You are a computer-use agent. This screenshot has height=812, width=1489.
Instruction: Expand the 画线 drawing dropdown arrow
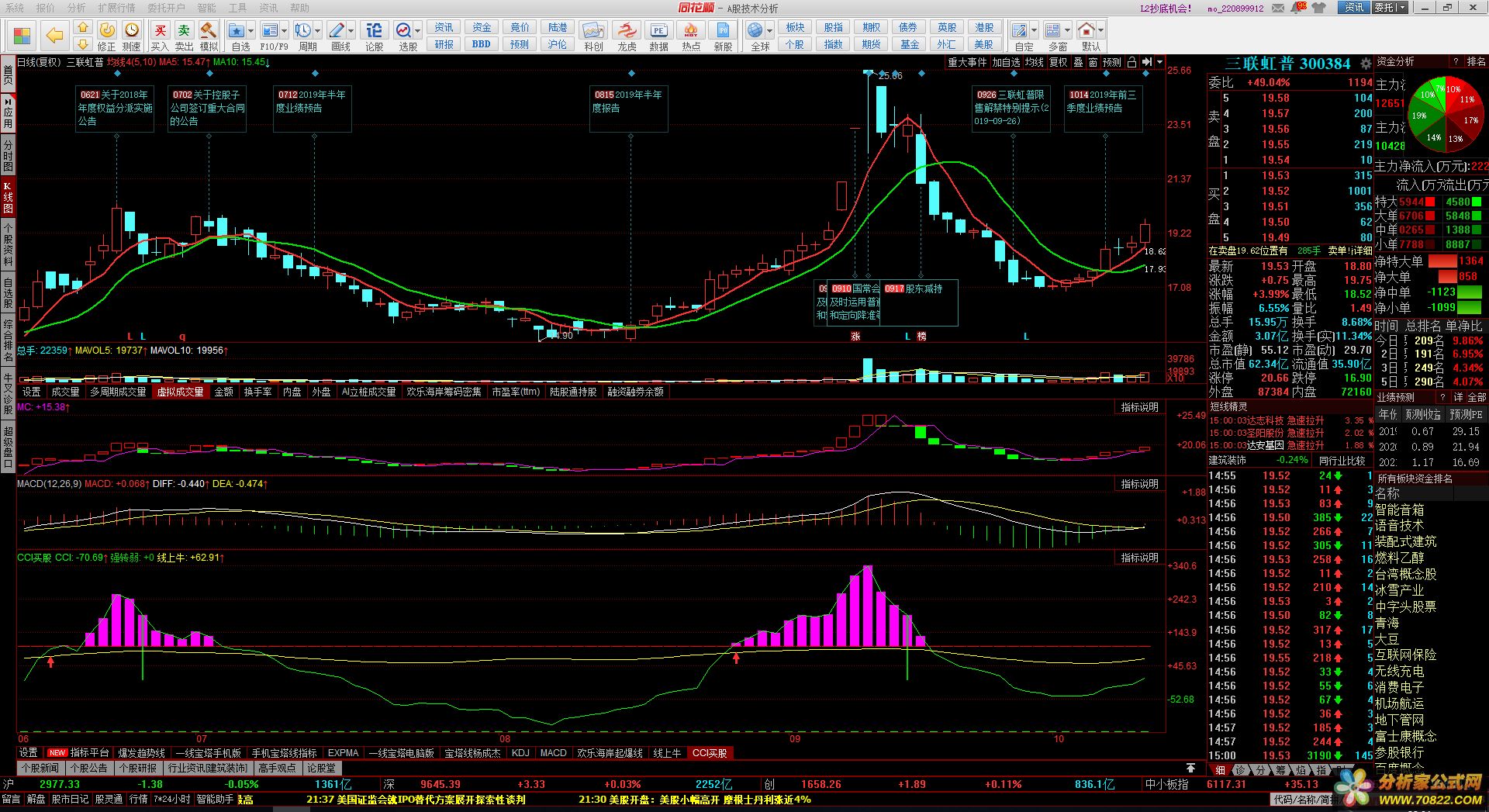point(351,31)
